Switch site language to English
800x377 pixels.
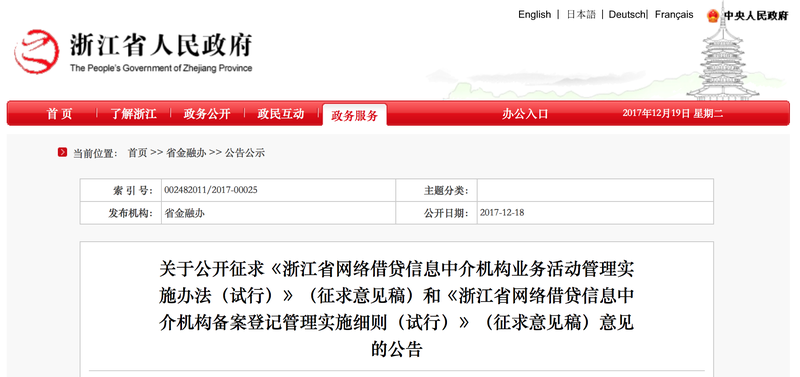pos(534,15)
